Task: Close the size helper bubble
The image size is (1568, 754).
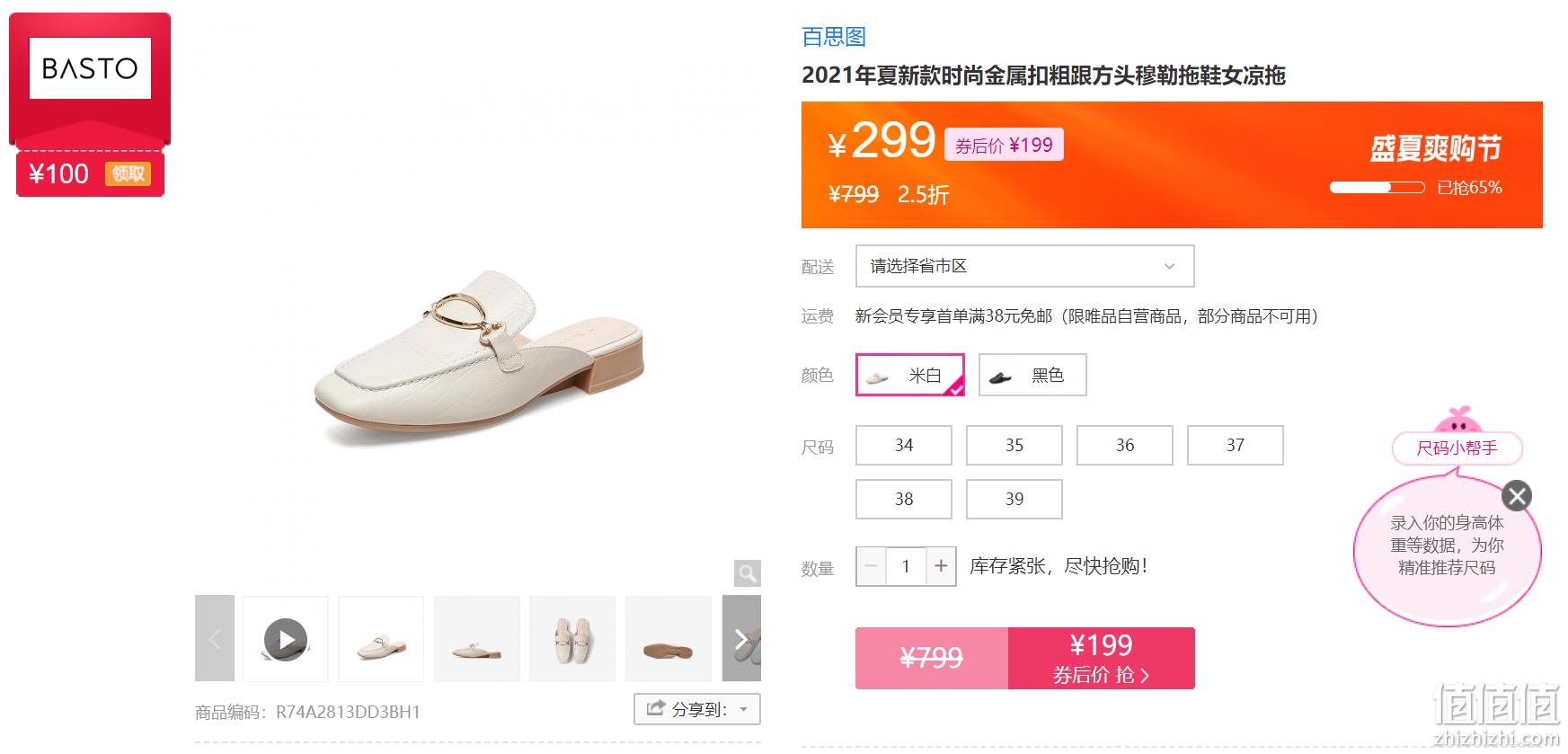Action: pyautogui.click(x=1517, y=496)
